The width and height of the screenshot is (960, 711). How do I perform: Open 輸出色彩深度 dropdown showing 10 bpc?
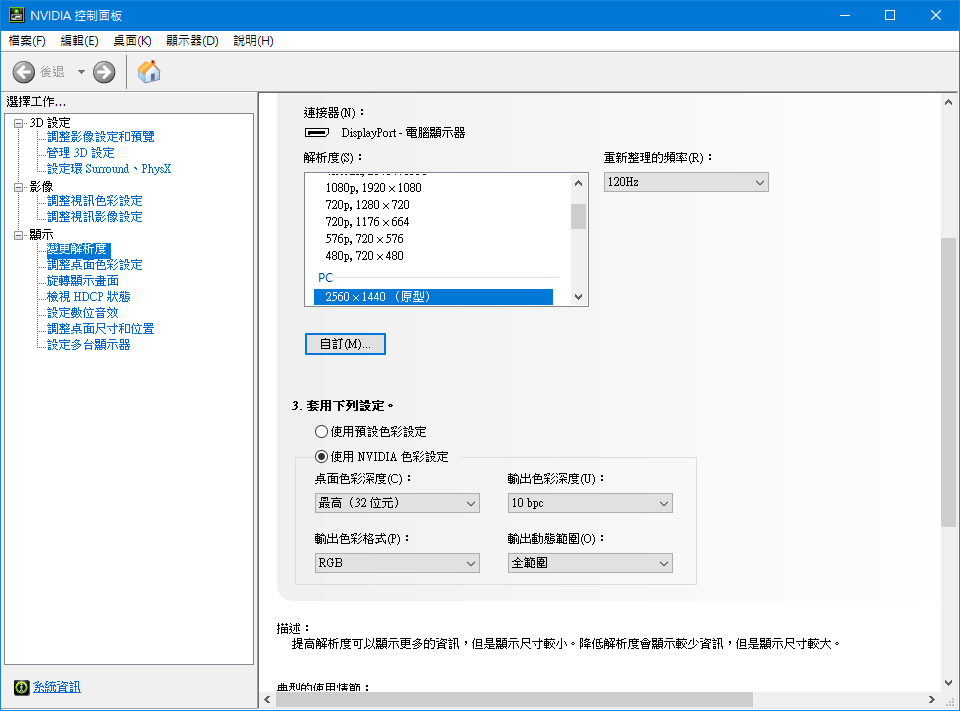(x=590, y=503)
